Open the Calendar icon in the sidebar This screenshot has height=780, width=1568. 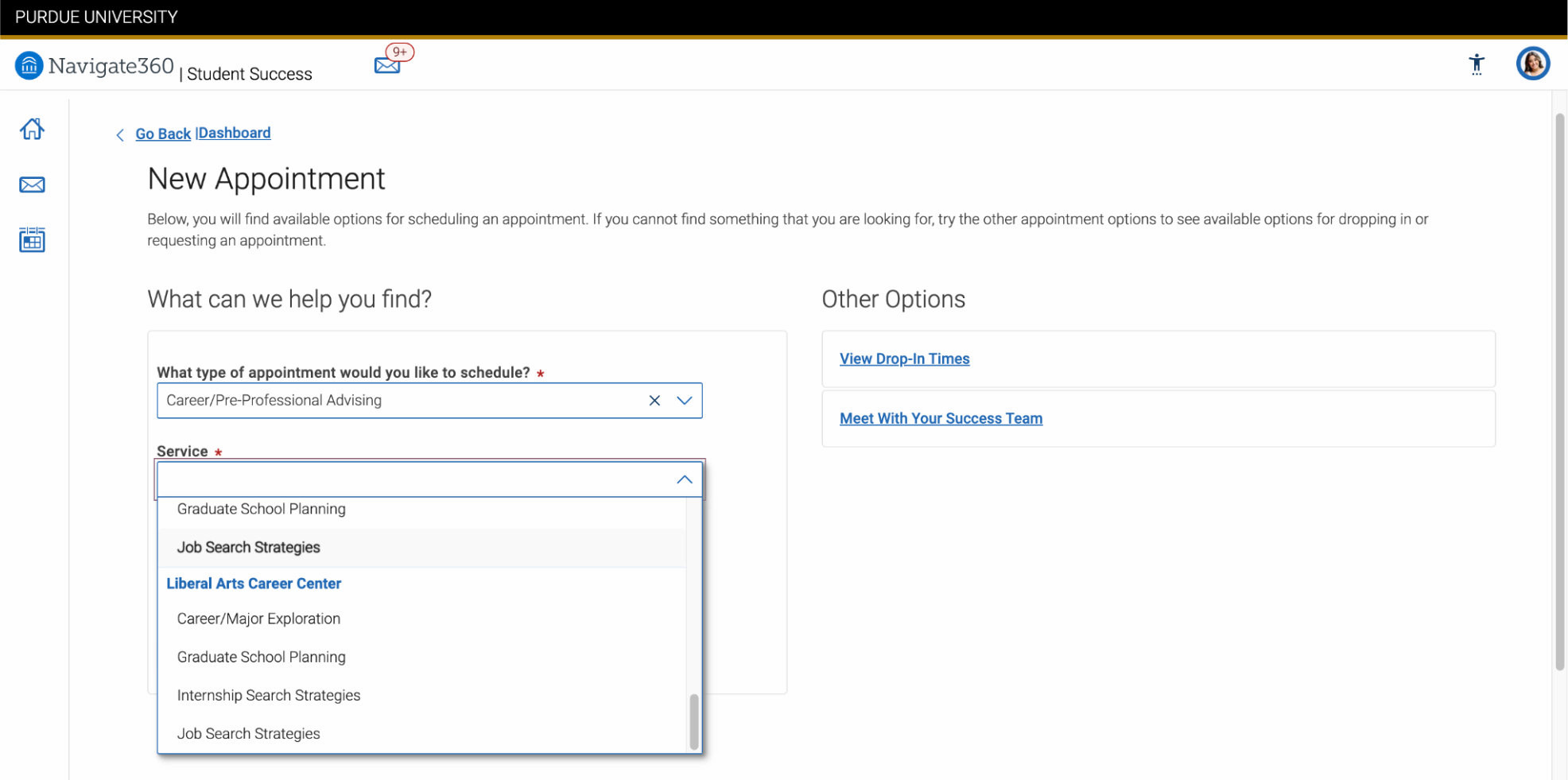[31, 239]
